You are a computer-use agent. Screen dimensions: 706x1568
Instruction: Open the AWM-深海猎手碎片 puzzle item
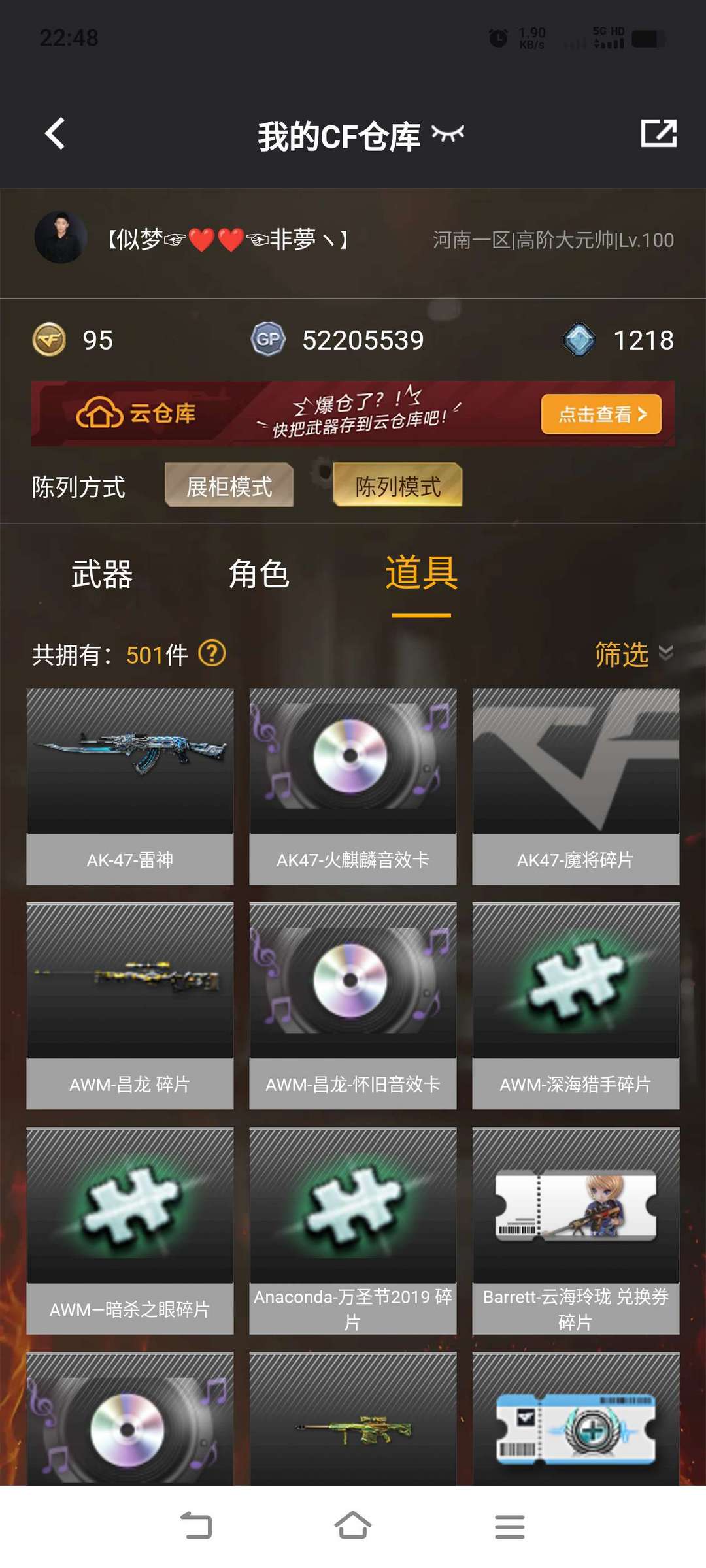576,1006
